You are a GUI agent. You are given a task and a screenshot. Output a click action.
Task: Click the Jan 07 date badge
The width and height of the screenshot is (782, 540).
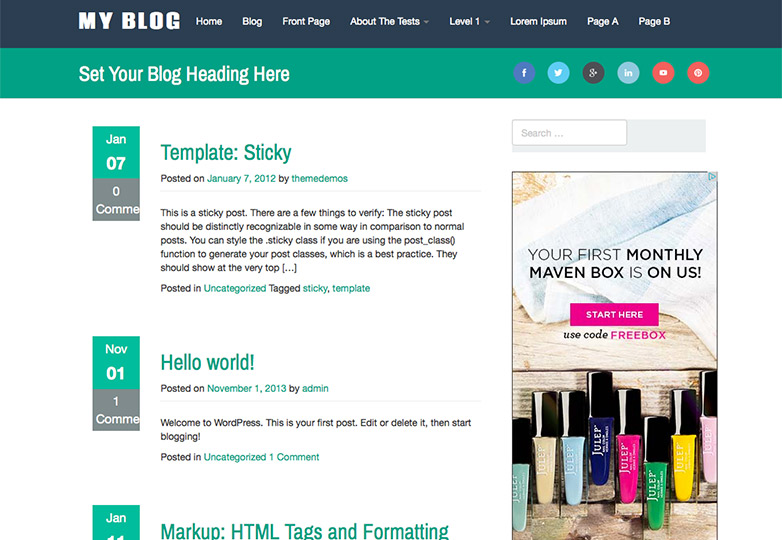coord(116,153)
